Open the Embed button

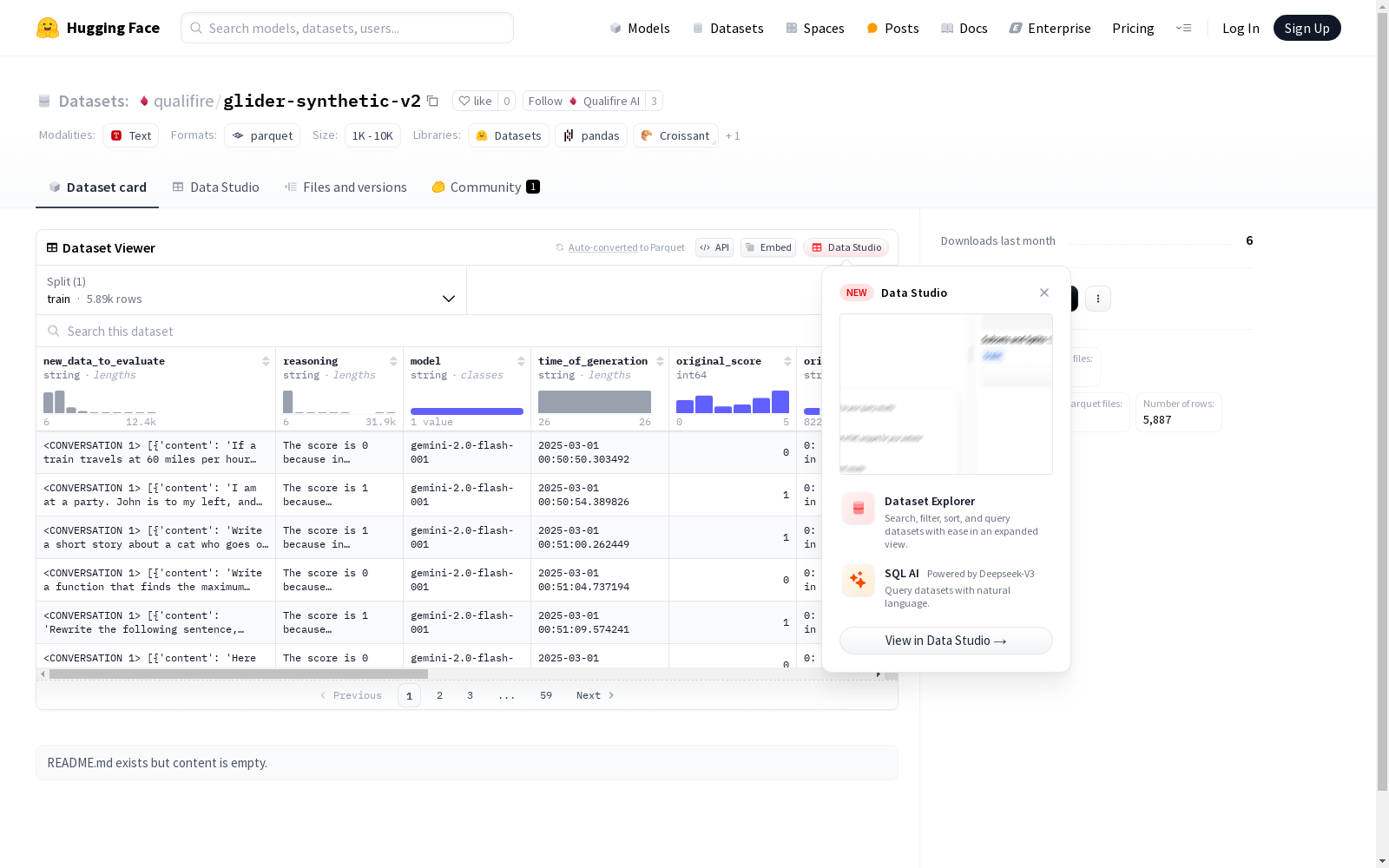[x=768, y=247]
